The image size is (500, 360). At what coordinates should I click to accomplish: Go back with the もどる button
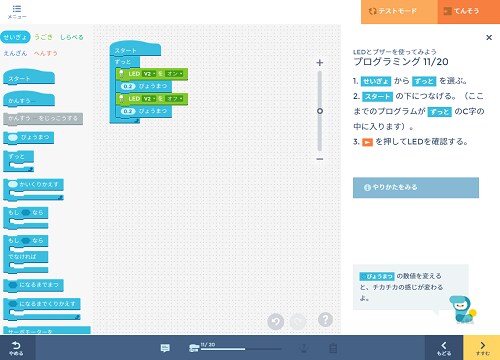[444, 348]
